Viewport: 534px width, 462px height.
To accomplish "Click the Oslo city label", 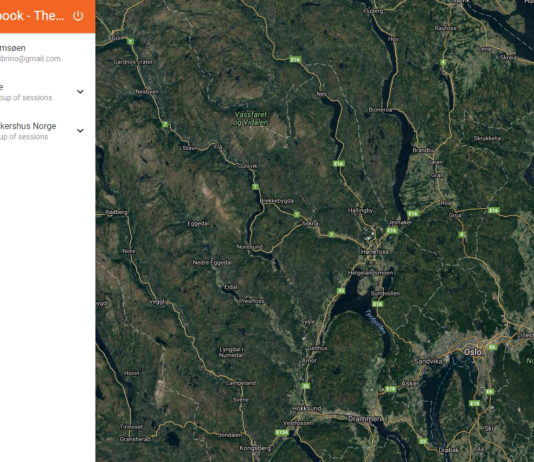I will coord(473,352).
